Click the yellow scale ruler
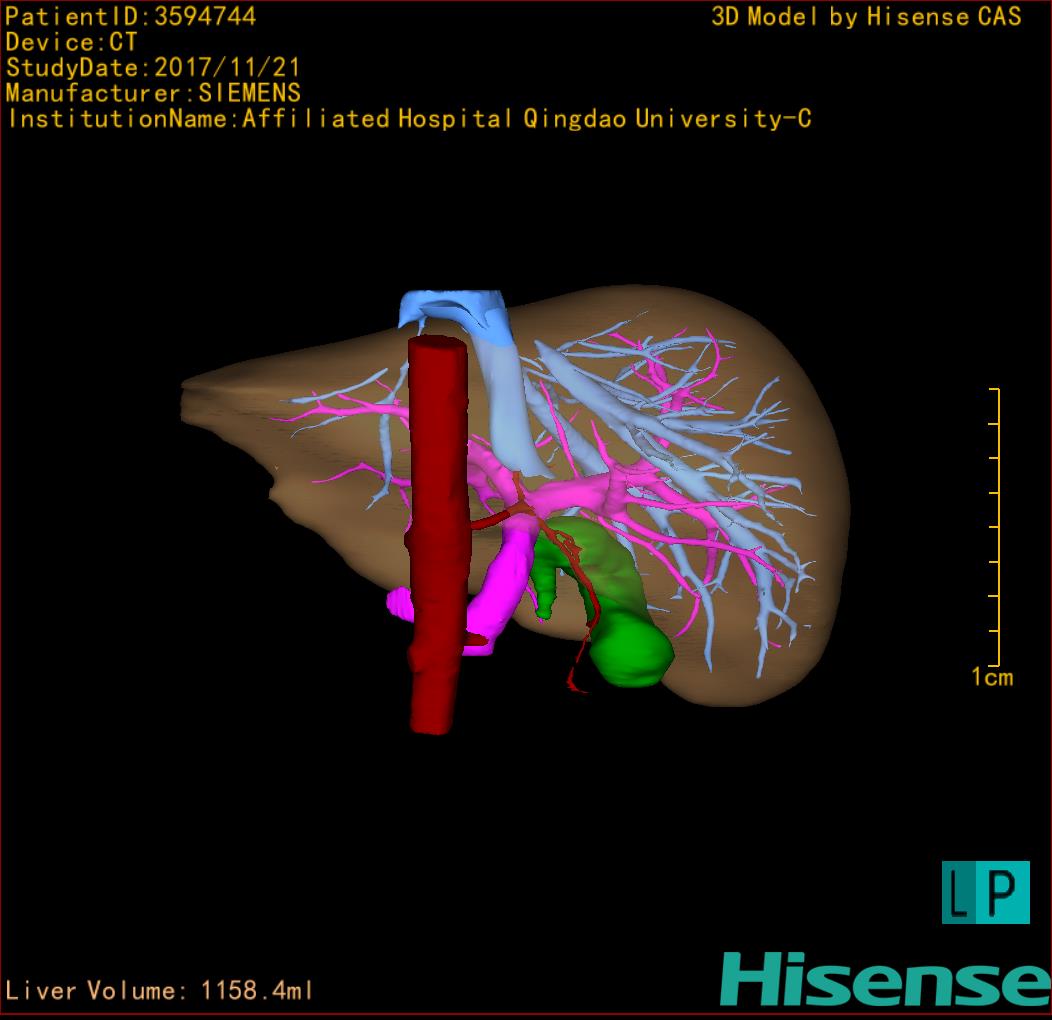The width and height of the screenshot is (1052, 1020). click(995, 527)
